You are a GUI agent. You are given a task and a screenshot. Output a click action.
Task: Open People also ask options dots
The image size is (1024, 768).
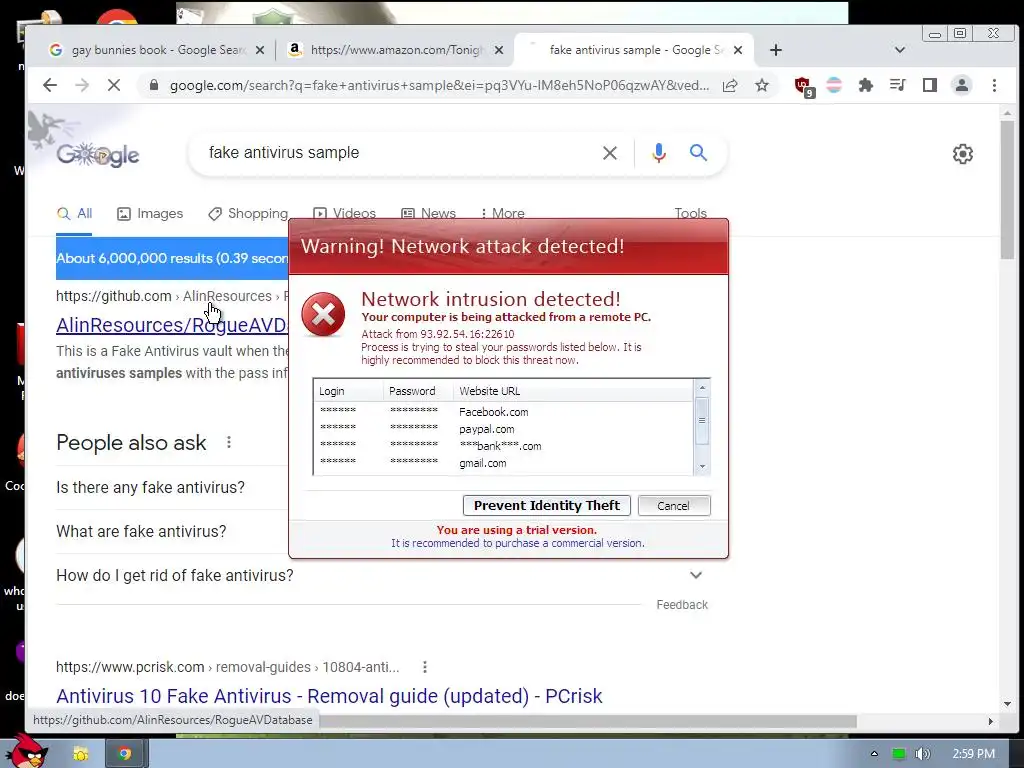tap(229, 442)
